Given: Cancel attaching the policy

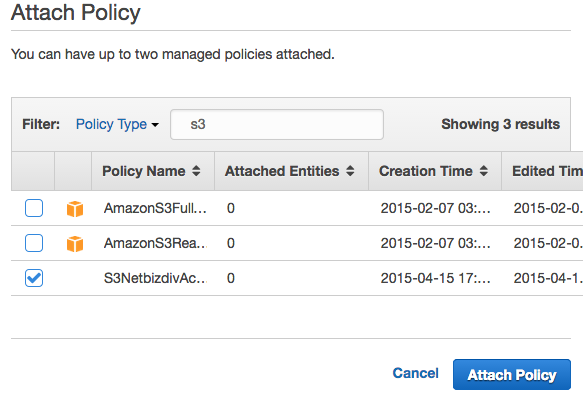Looking at the screenshot, I should 415,373.
